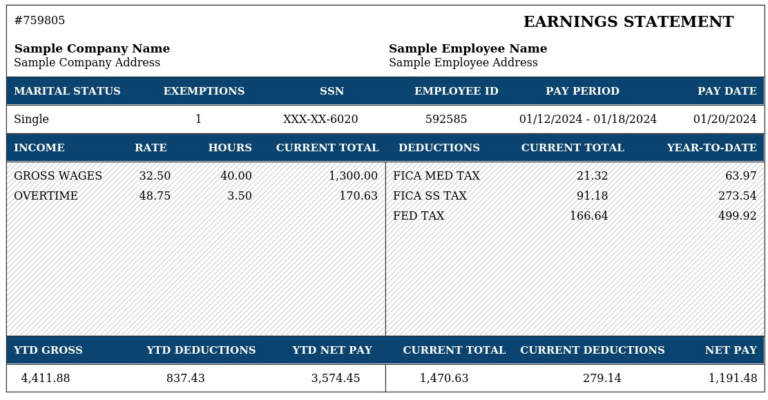Viewport: 768px width, 400px height.
Task: Click the YTD DEDUCTIONS header
Action: click(x=201, y=350)
